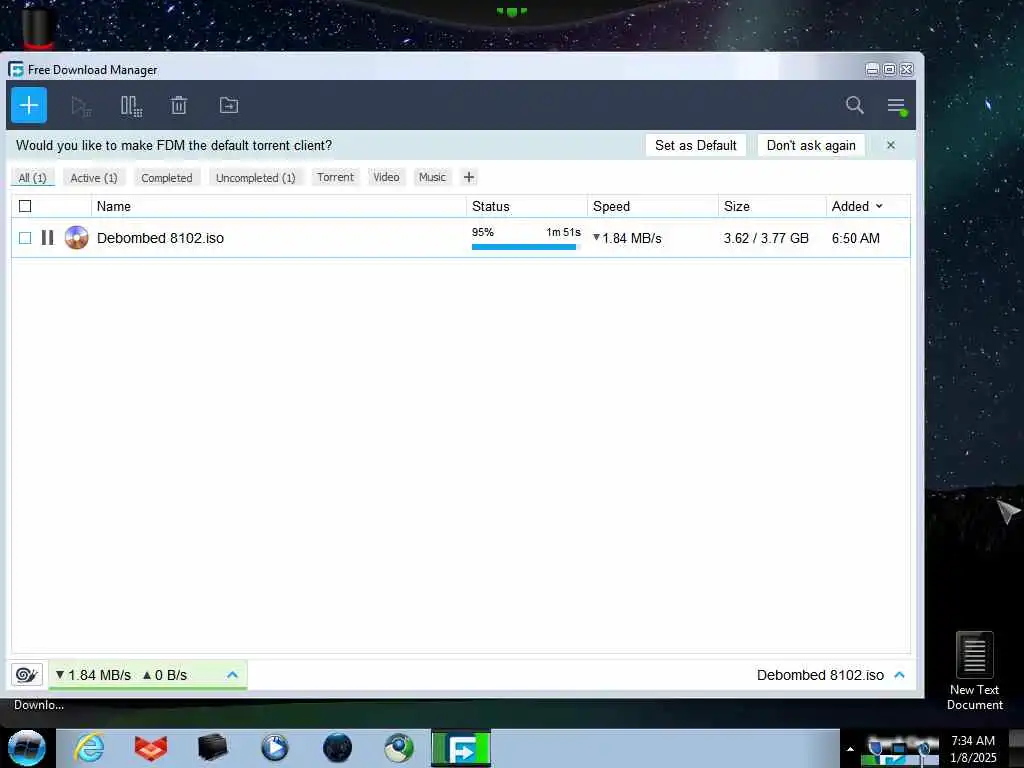Toggle Added column sort dropdown arrow
Screen dimensions: 1024x768
(879, 206)
